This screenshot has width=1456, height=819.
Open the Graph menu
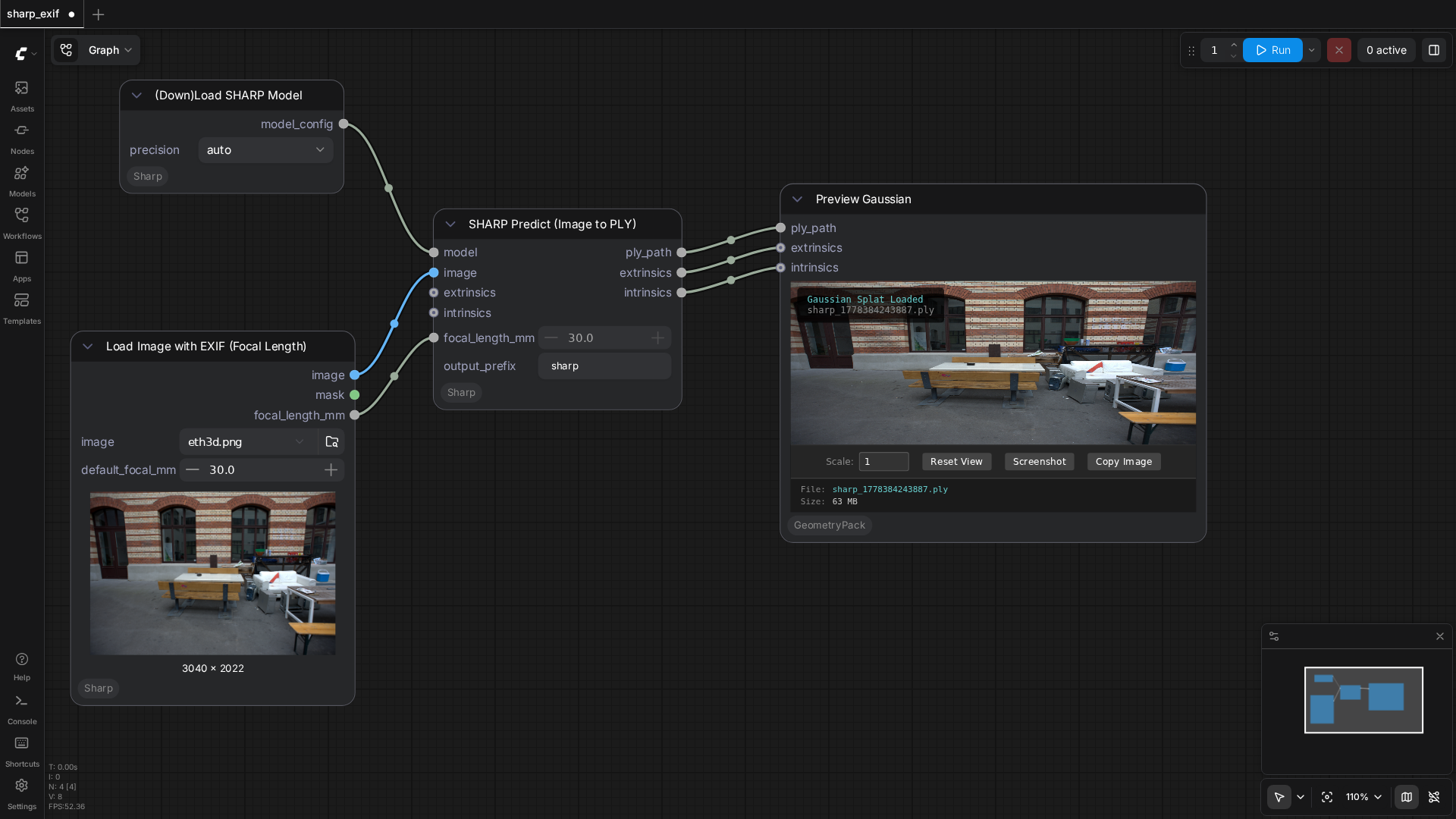coord(96,50)
